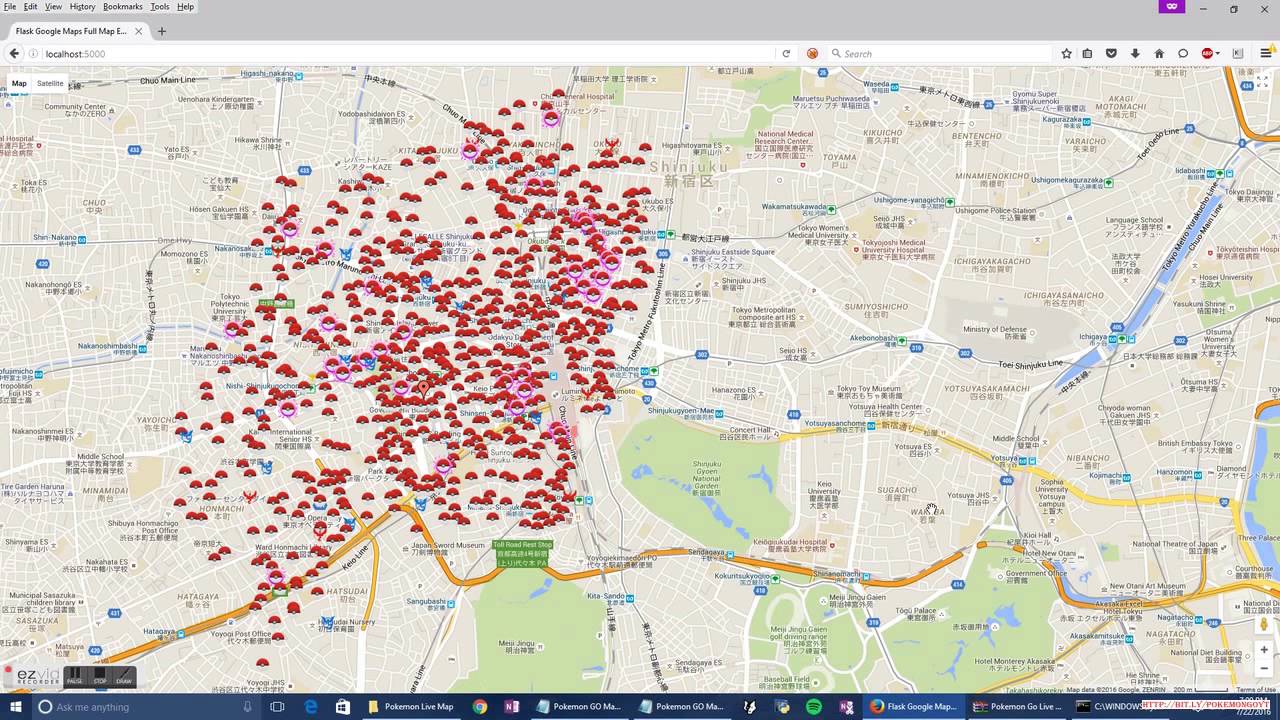Open a new browser tab
This screenshot has height=720, width=1280.
[x=162, y=31]
